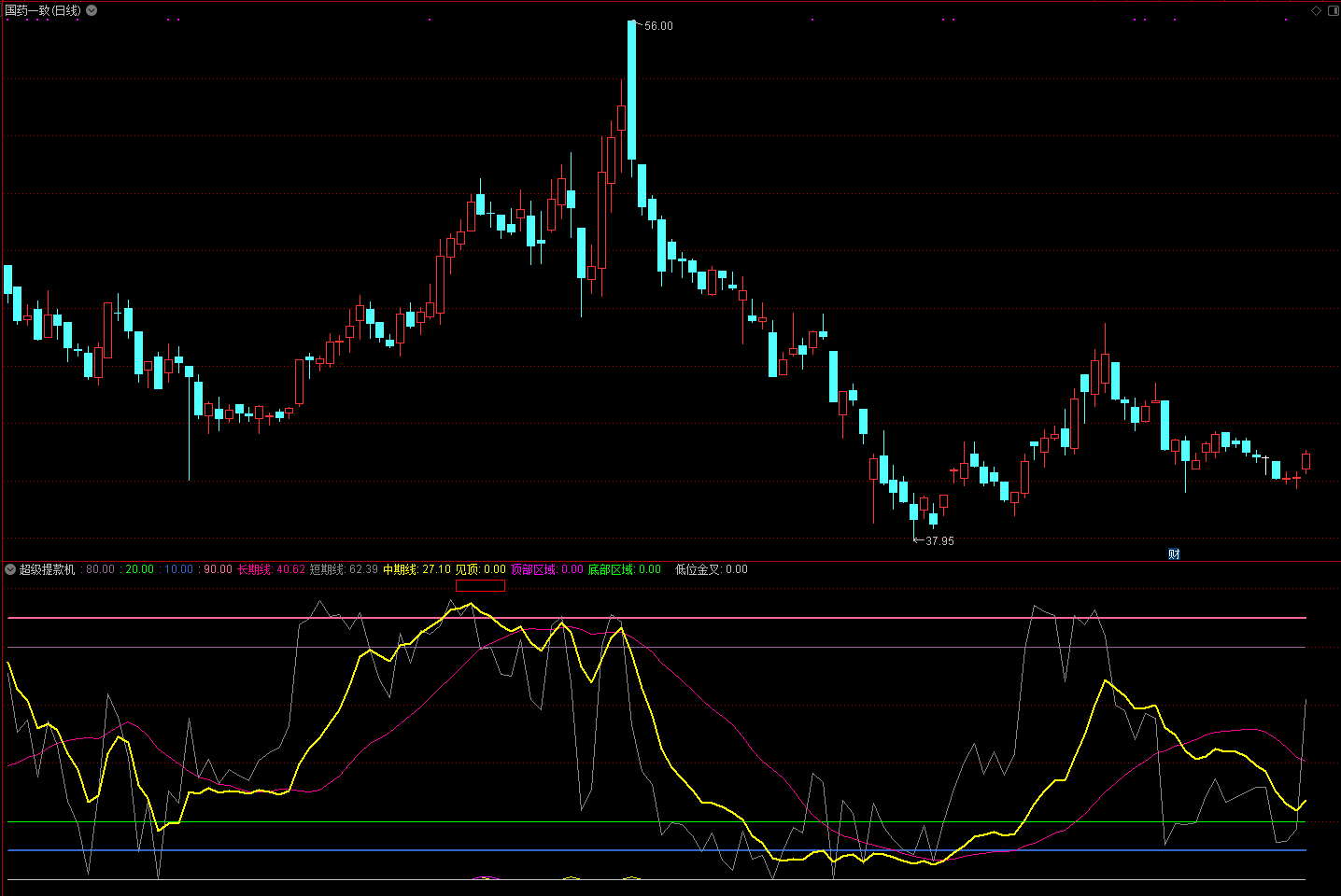Click the 56.00 high price marker
1341x896 pixels.
click(658, 26)
